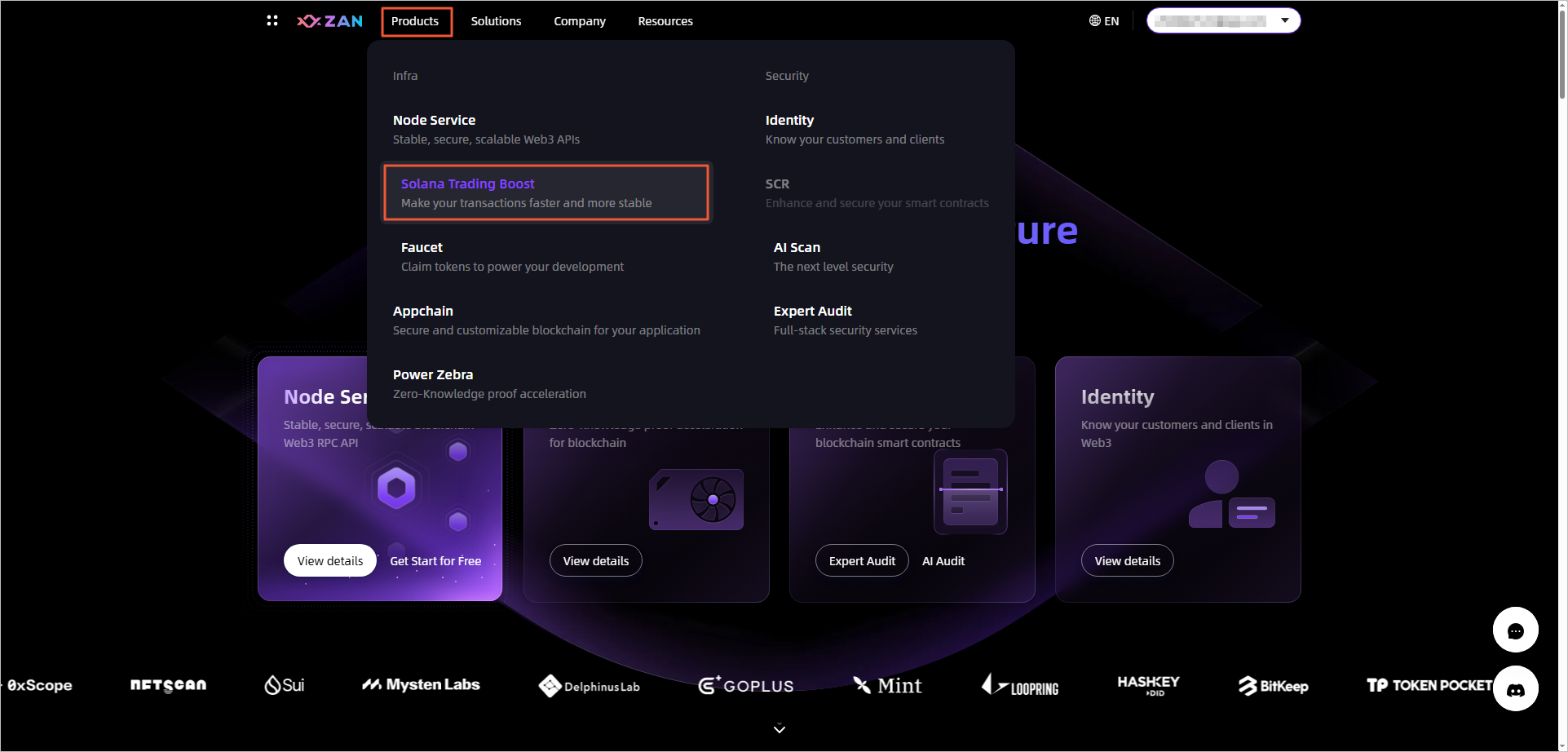Click Expert Audit button on card

click(x=862, y=560)
